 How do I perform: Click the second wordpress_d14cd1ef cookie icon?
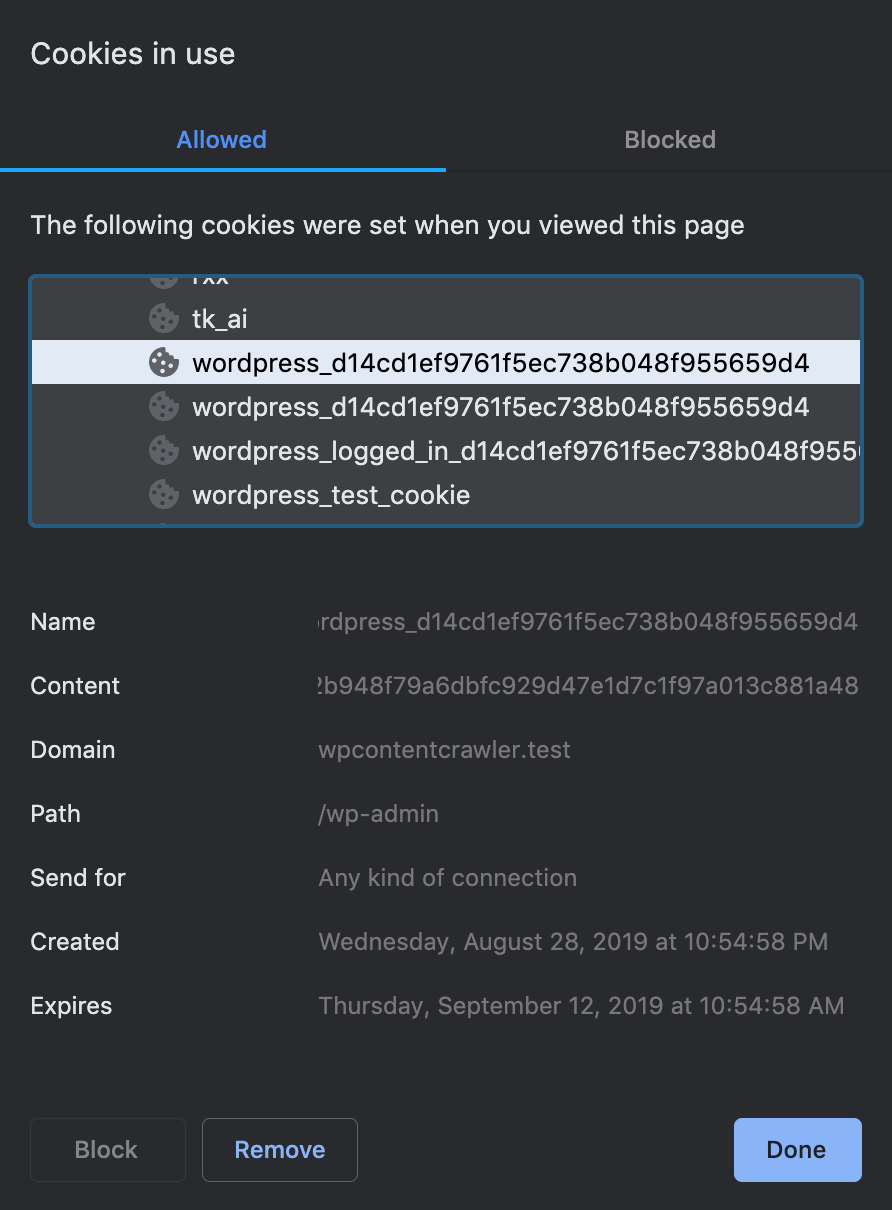point(163,407)
